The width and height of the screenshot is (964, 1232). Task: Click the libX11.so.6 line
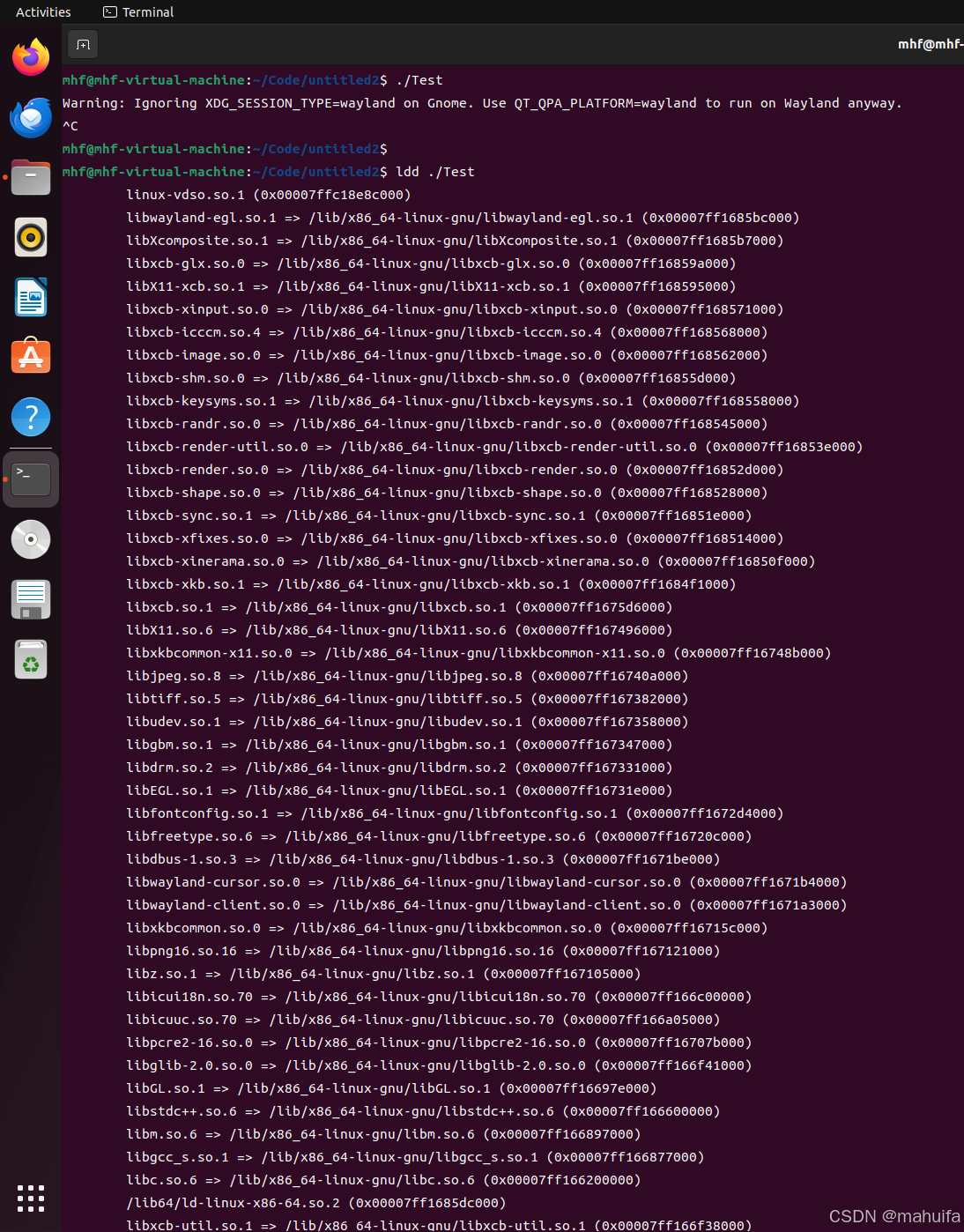coord(399,630)
